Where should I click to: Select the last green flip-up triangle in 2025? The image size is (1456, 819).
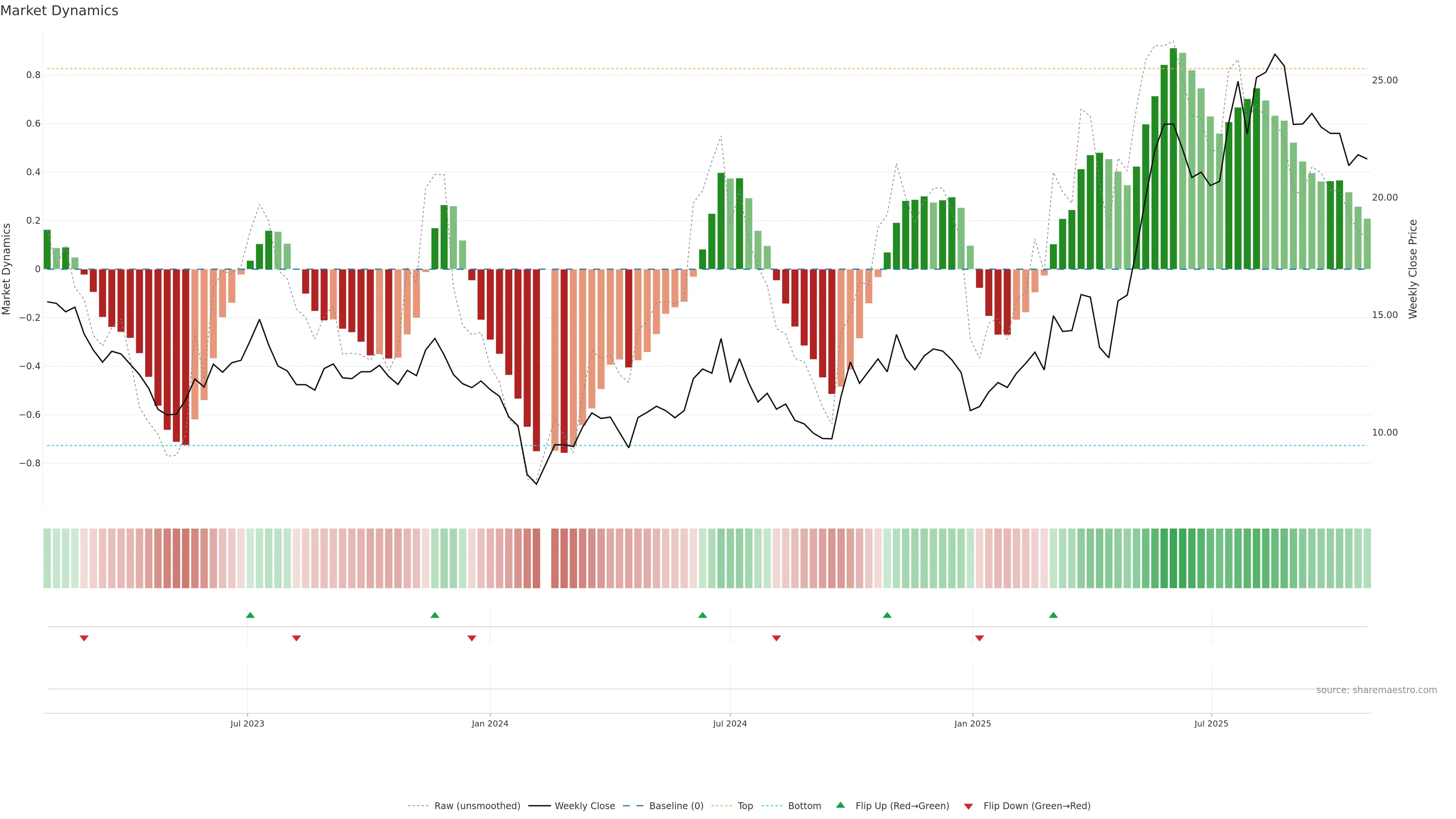point(1053,615)
